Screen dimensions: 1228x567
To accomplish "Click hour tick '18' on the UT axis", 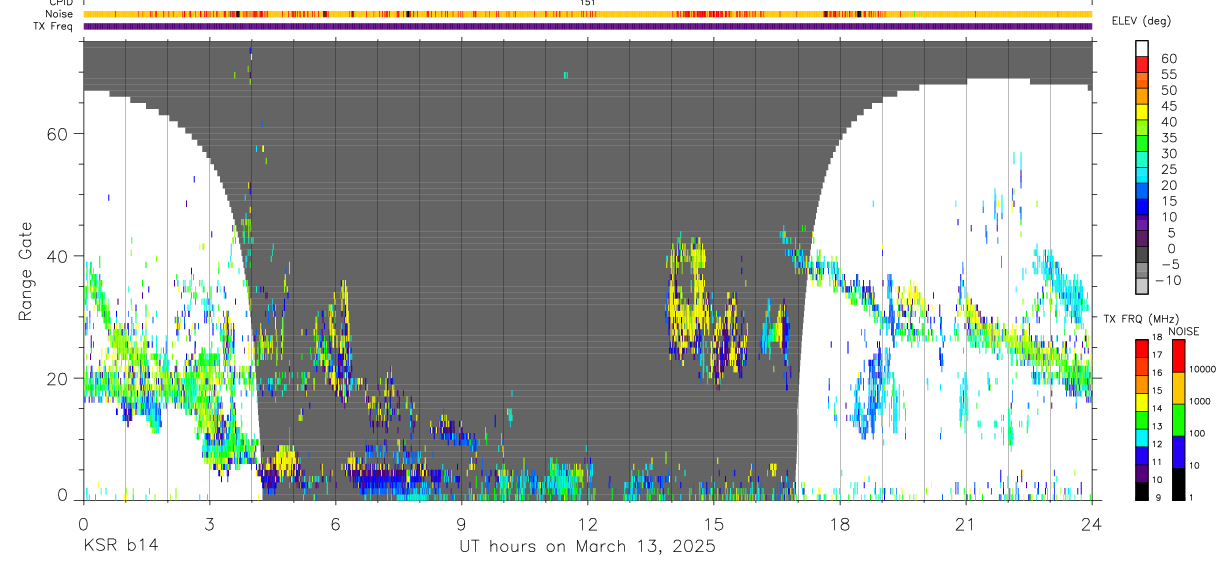I will click(839, 524).
